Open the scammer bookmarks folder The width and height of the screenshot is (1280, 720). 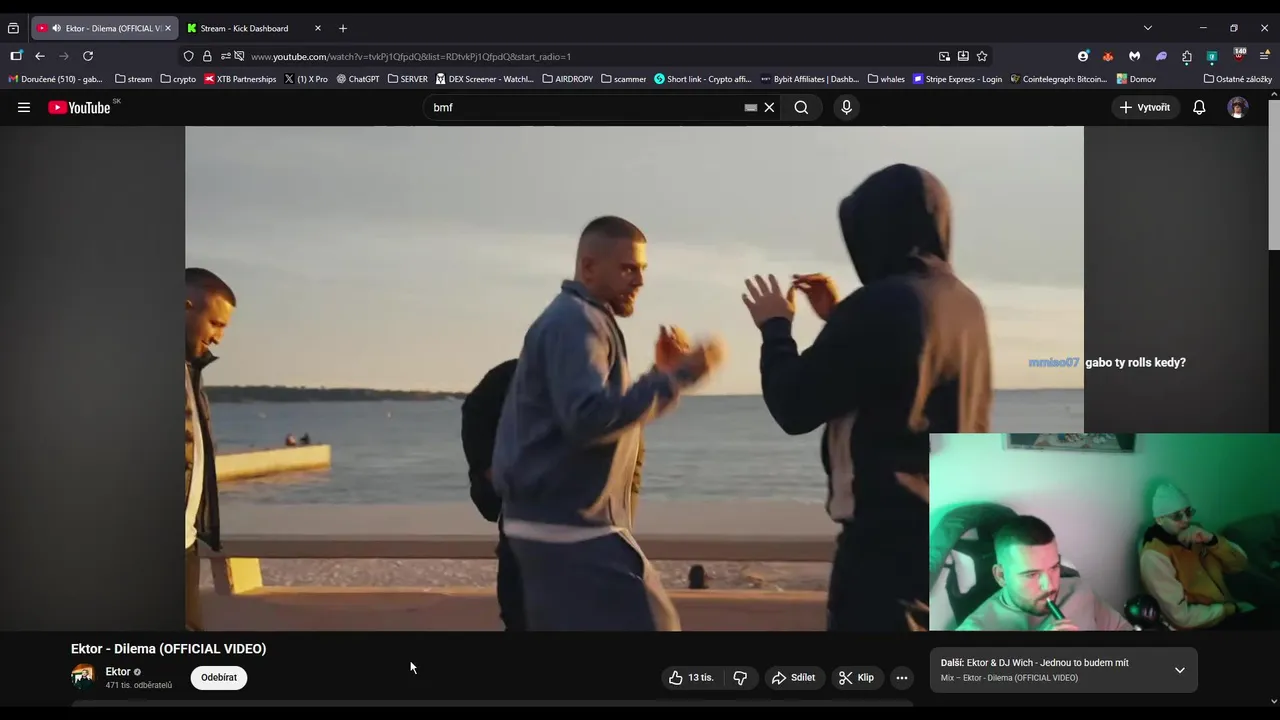pyautogui.click(x=624, y=79)
